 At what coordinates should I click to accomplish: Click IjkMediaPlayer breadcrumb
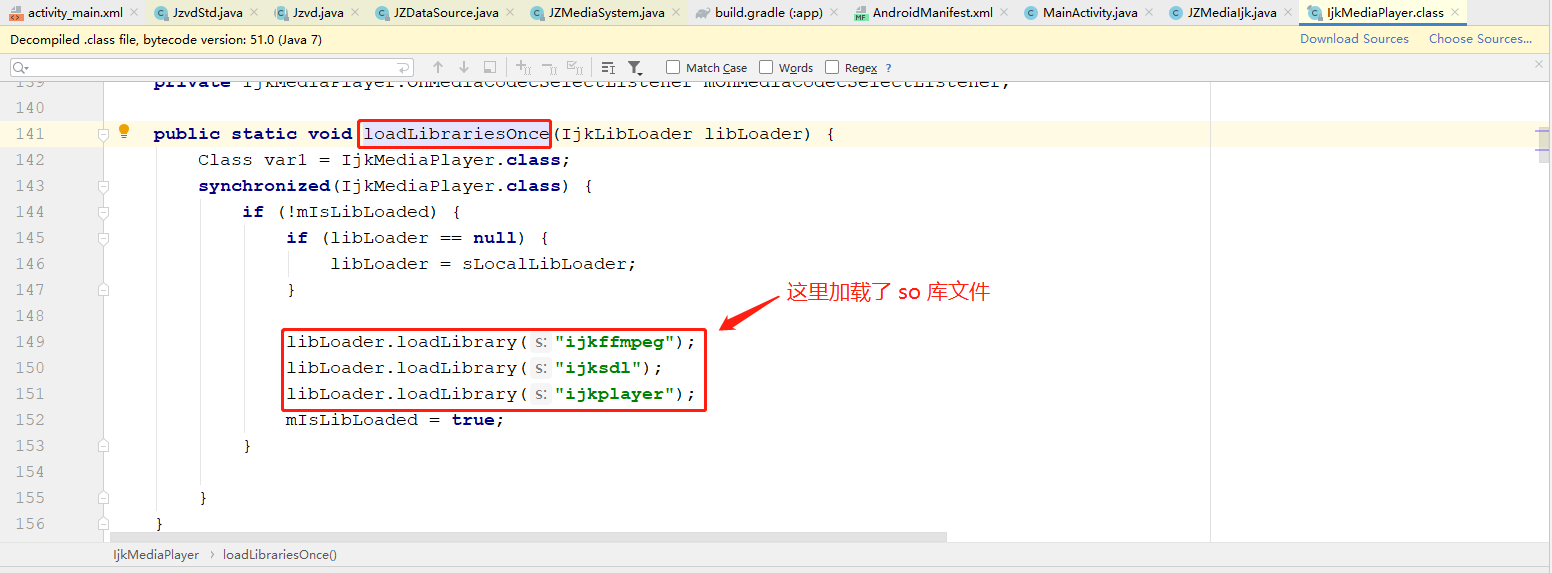click(156, 555)
